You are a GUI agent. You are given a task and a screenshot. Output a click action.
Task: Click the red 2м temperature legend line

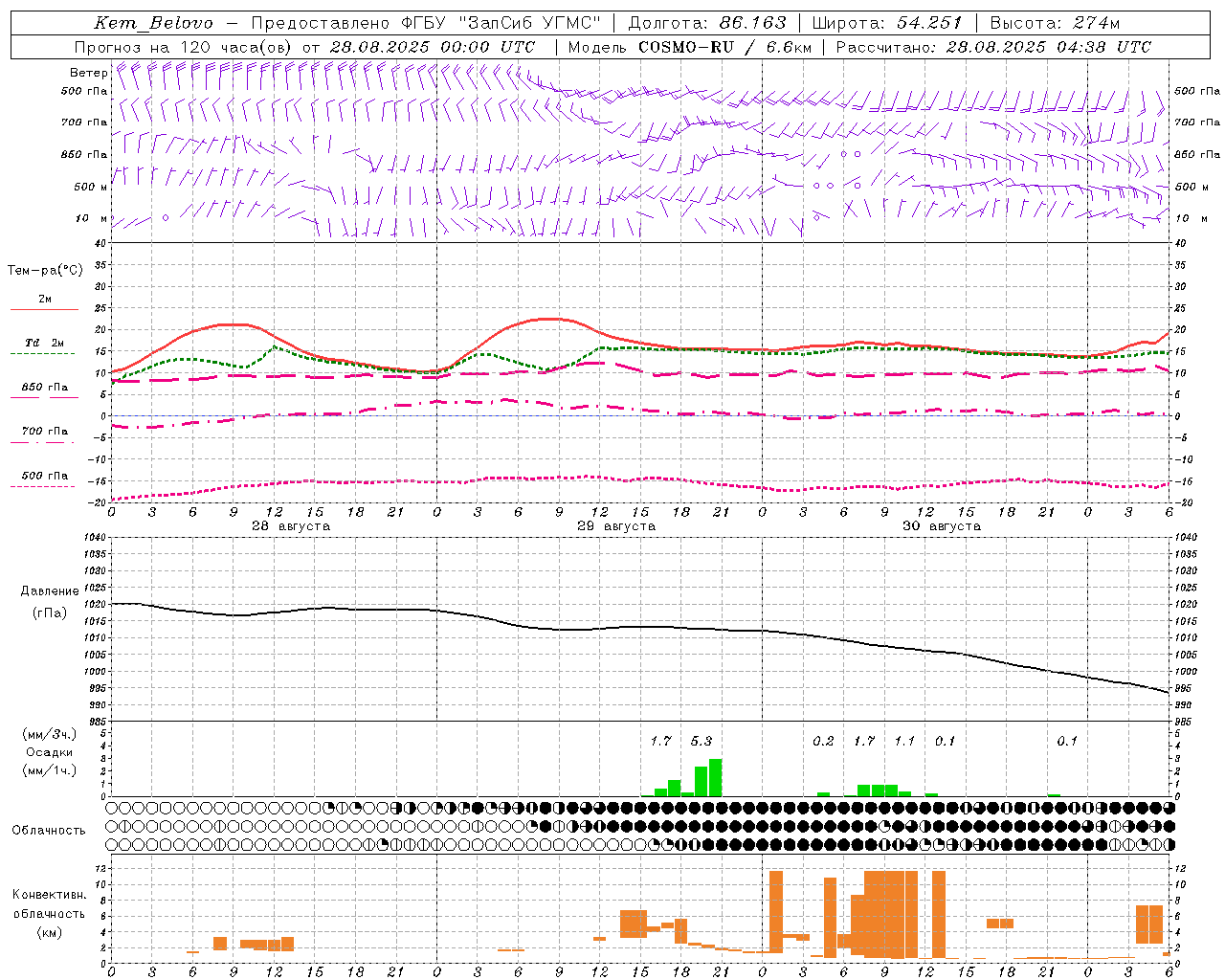point(44,309)
